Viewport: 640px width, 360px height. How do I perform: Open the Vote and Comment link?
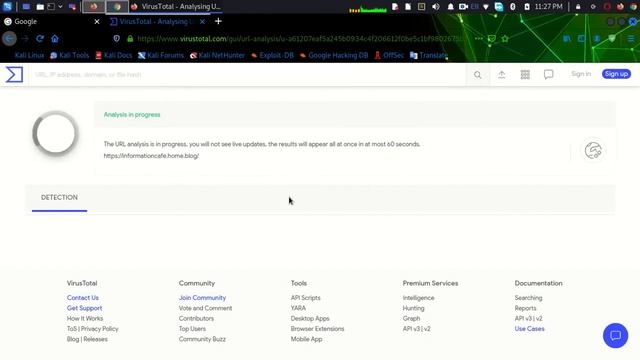pos(205,308)
